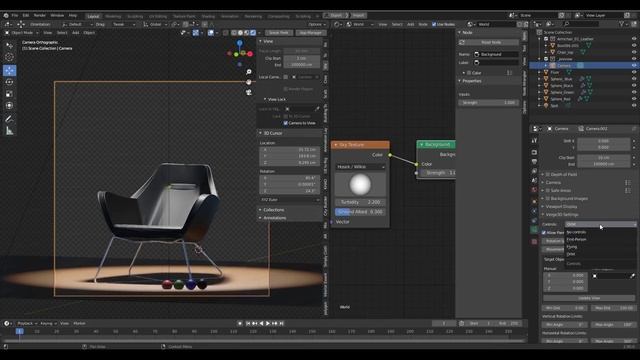Click the Sneak Peek button

pyautogui.click(x=279, y=33)
